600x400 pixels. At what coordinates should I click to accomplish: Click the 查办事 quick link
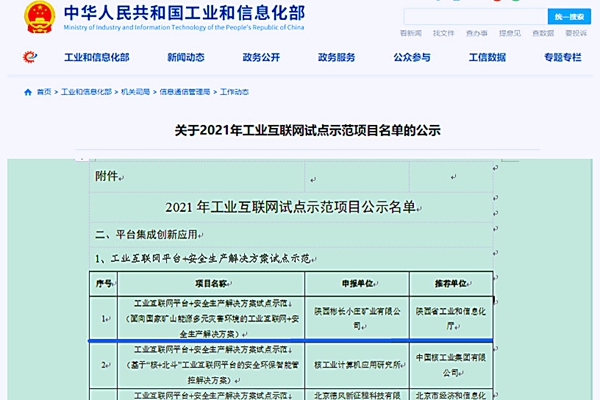tap(477, 33)
